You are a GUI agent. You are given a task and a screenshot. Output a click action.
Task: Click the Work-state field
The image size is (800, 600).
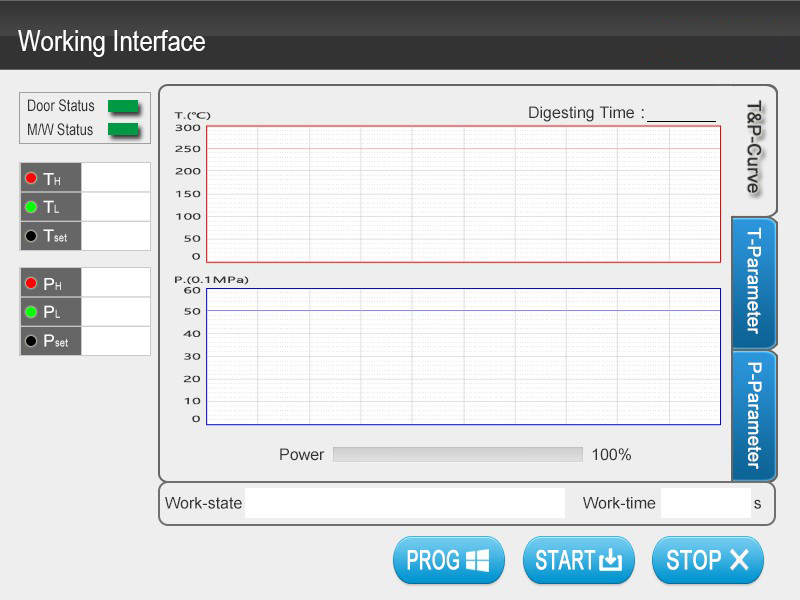(405, 503)
